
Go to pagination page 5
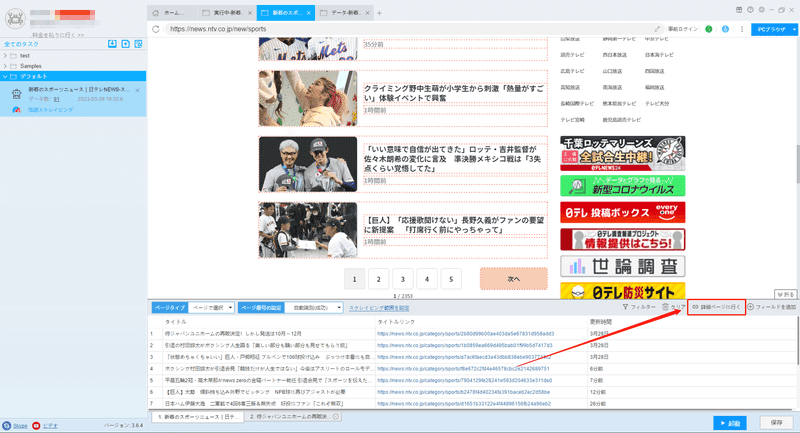451,279
